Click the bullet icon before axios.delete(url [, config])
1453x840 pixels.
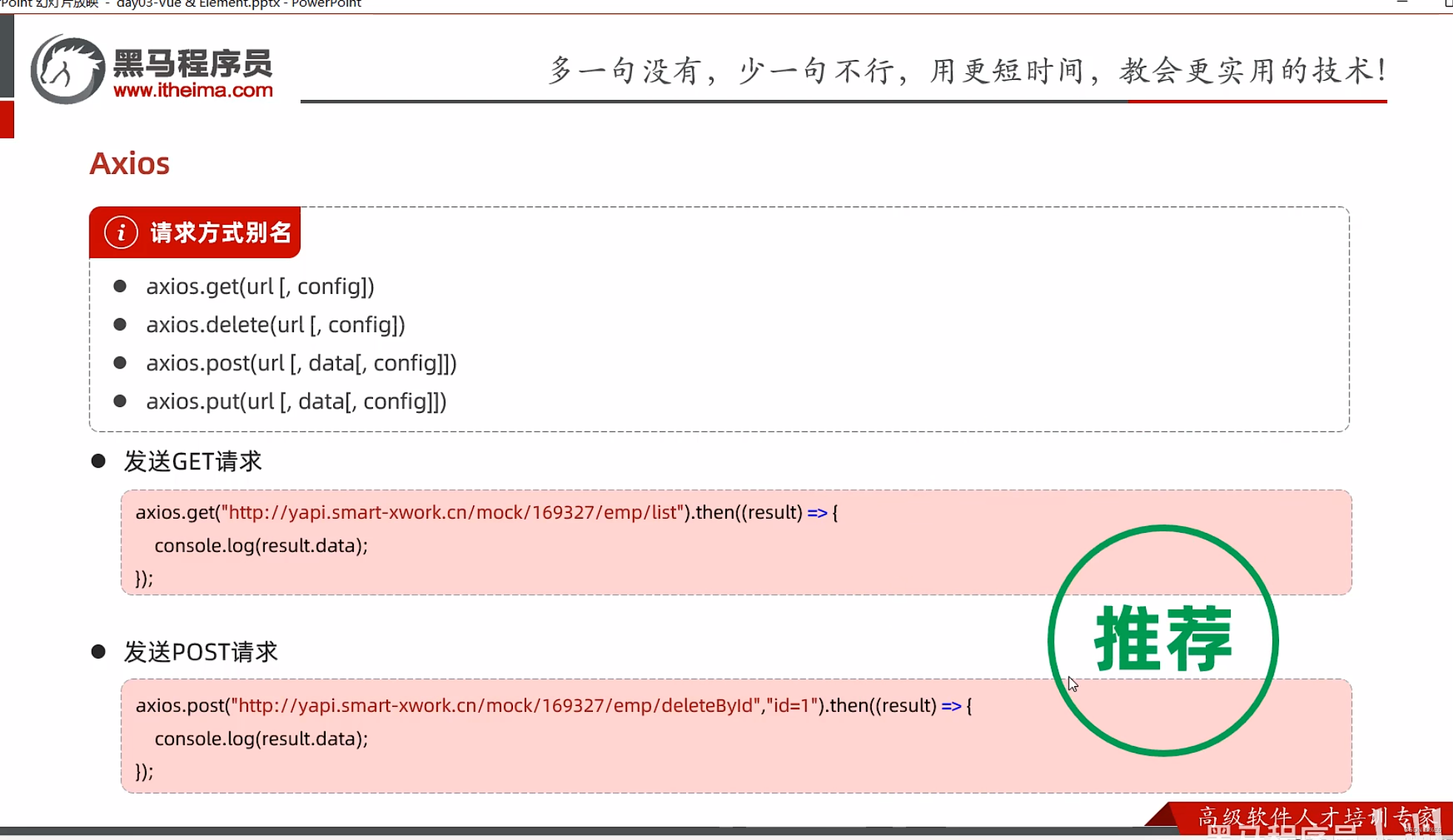[120, 323]
